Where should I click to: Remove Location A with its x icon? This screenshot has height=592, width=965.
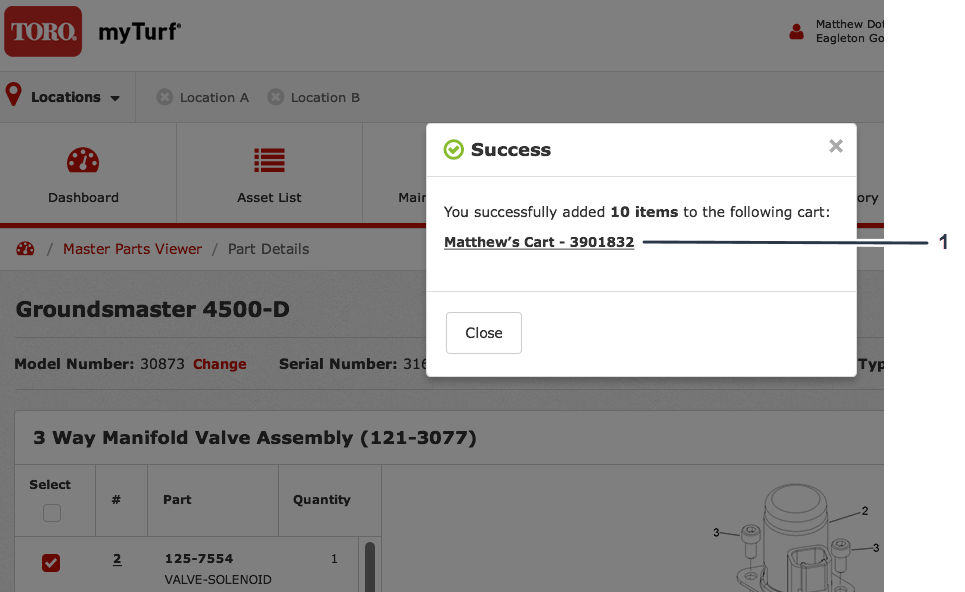(x=165, y=97)
